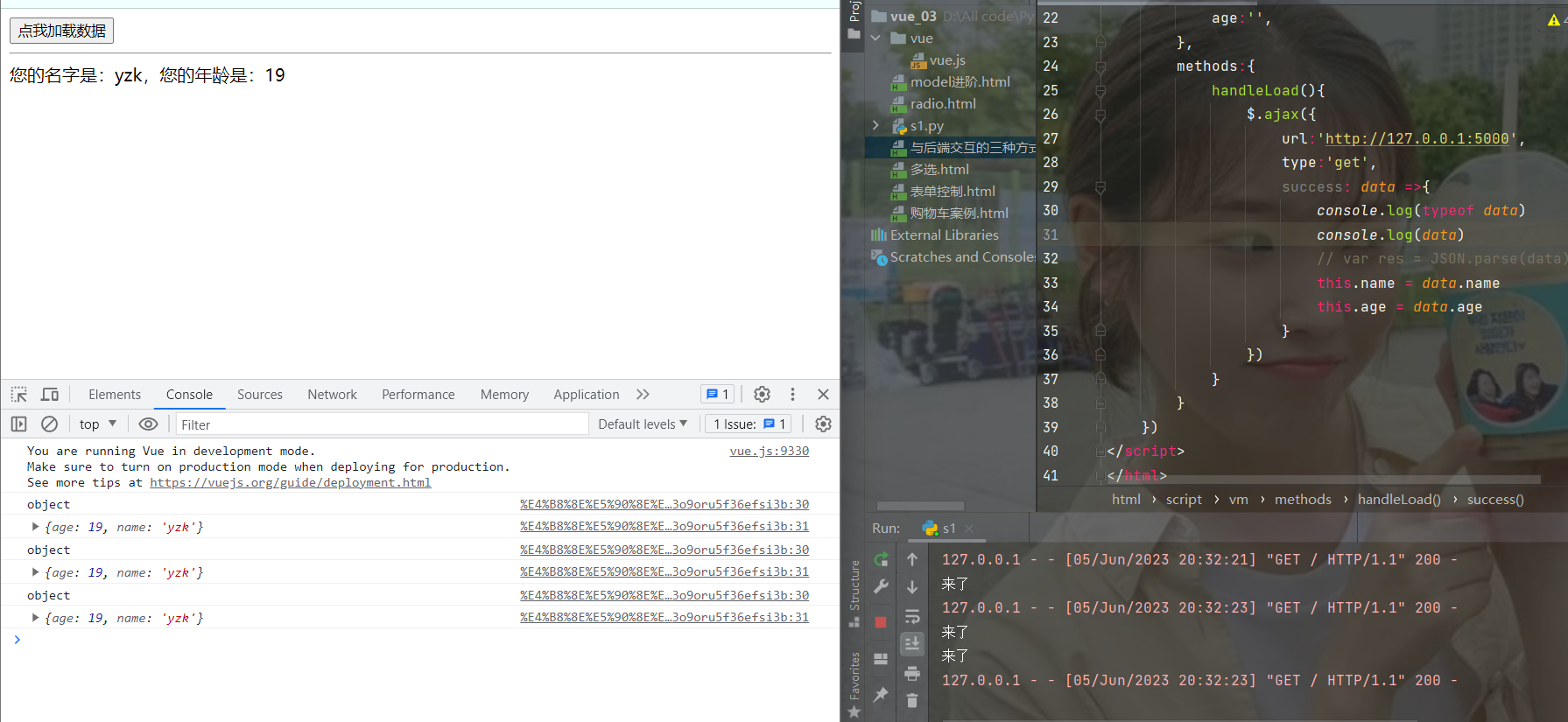
Task: Open the Sources tab
Action: click(x=260, y=395)
